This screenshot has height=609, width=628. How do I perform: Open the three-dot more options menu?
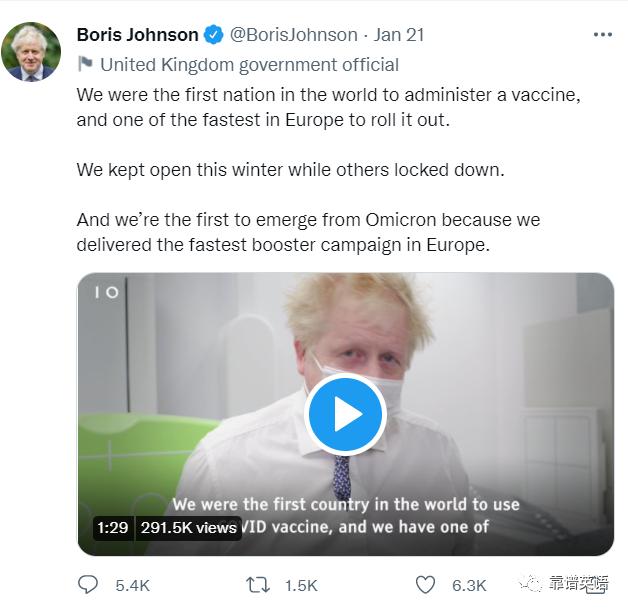click(602, 35)
